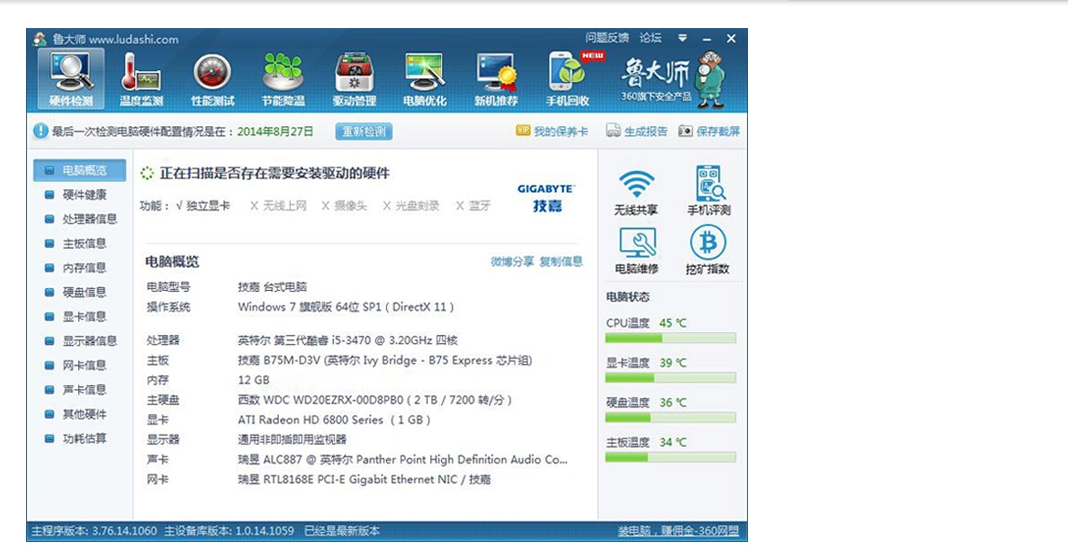Click the 摄像头 feature indicator

tap(344, 206)
